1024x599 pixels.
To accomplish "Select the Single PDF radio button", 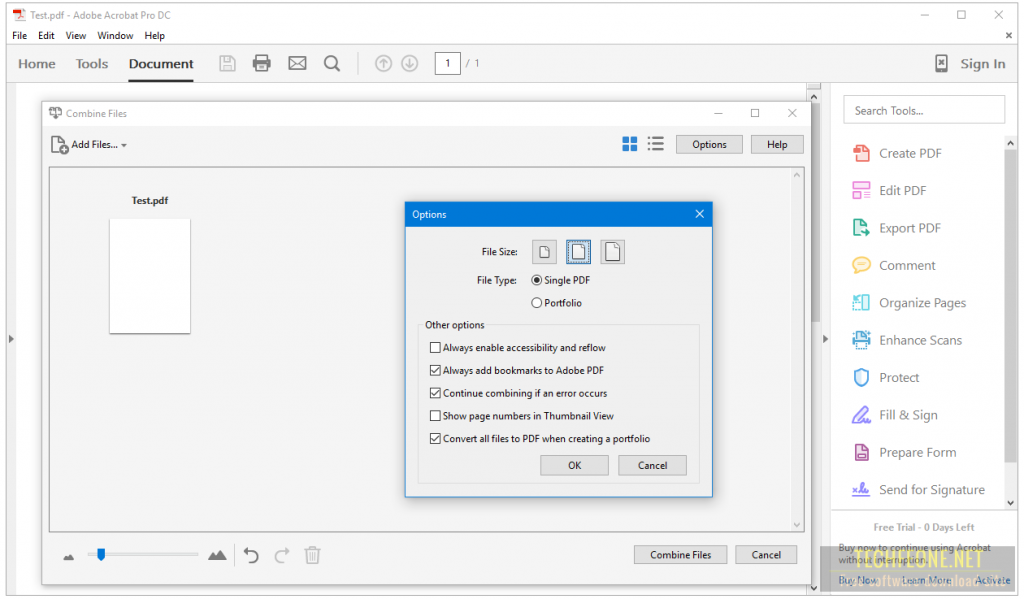I will pyautogui.click(x=537, y=280).
